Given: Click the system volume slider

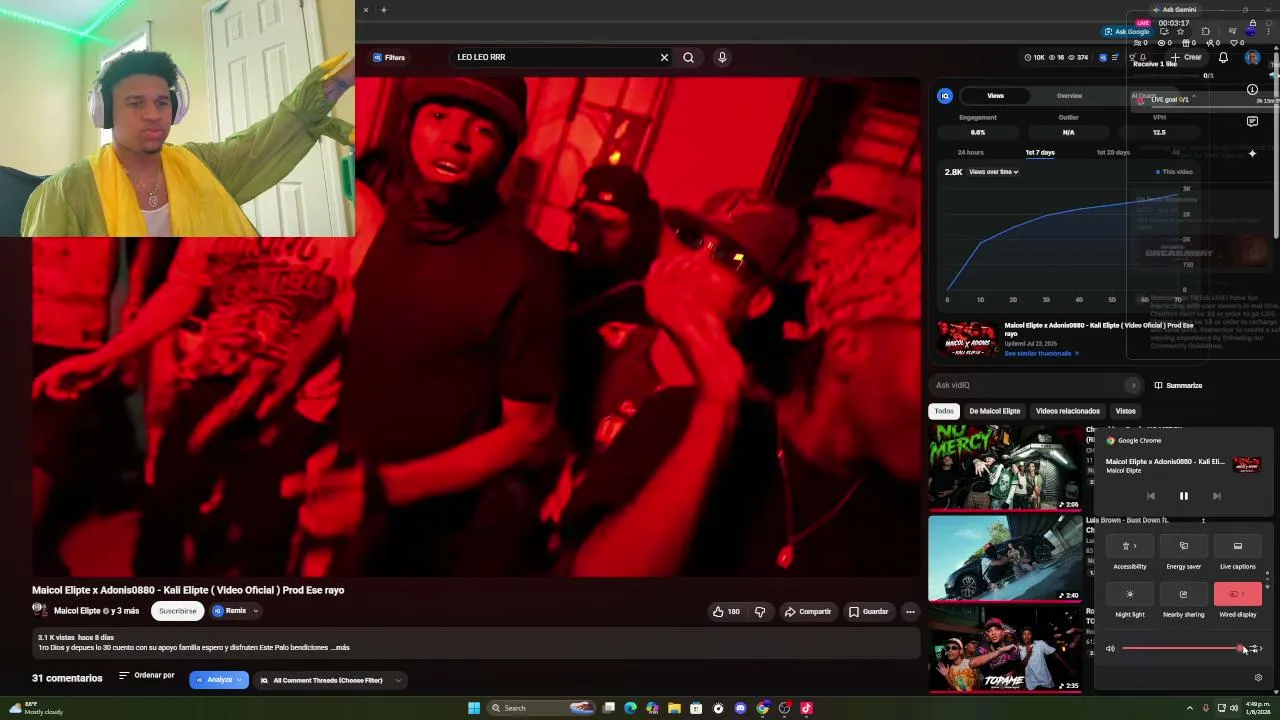Looking at the screenshot, I should click(1182, 649).
